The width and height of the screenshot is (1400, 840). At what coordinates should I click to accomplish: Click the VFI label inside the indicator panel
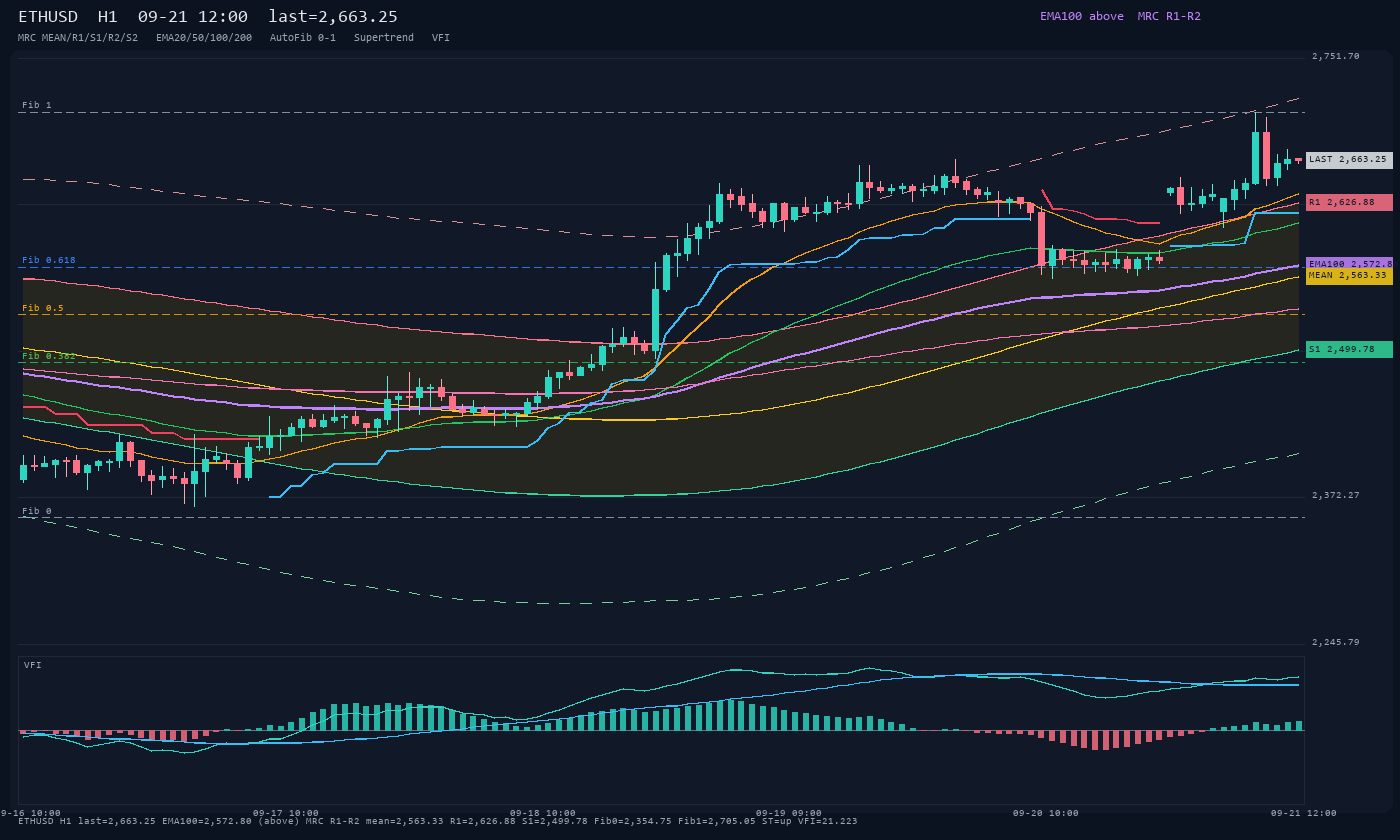point(33,665)
